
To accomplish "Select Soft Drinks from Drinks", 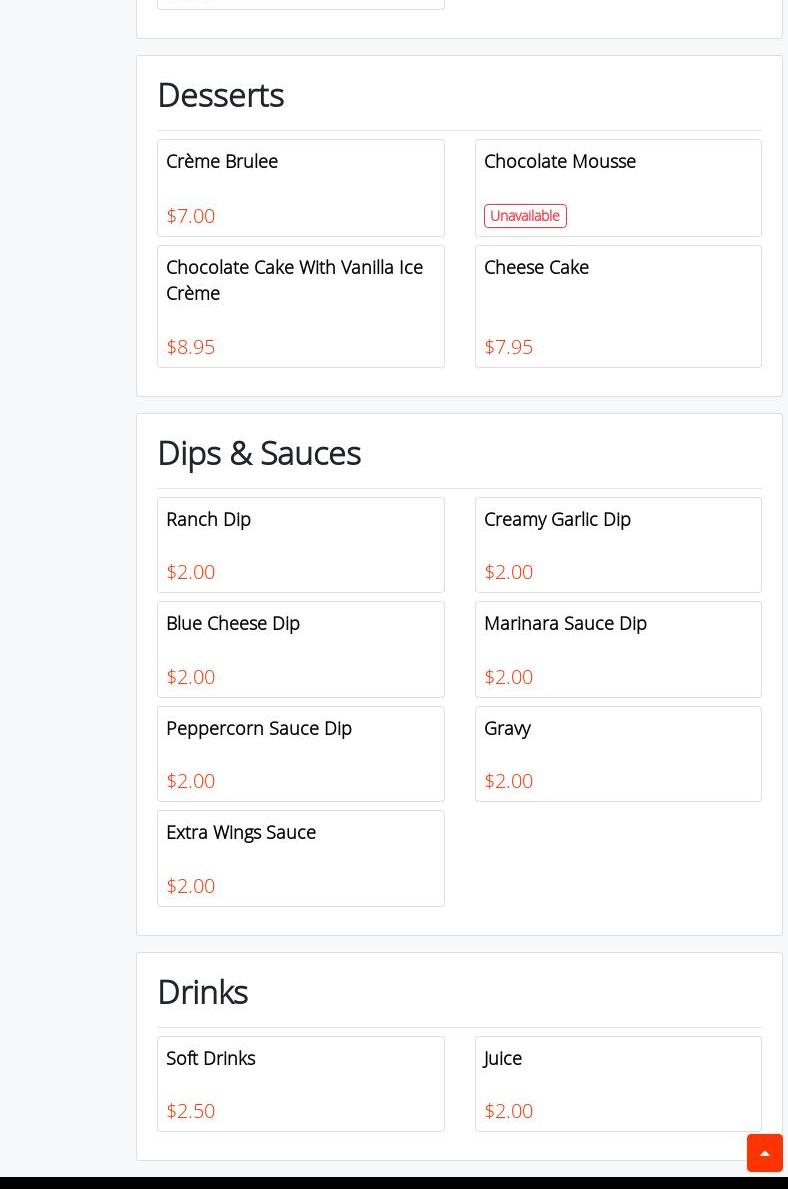I will 300,1084.
